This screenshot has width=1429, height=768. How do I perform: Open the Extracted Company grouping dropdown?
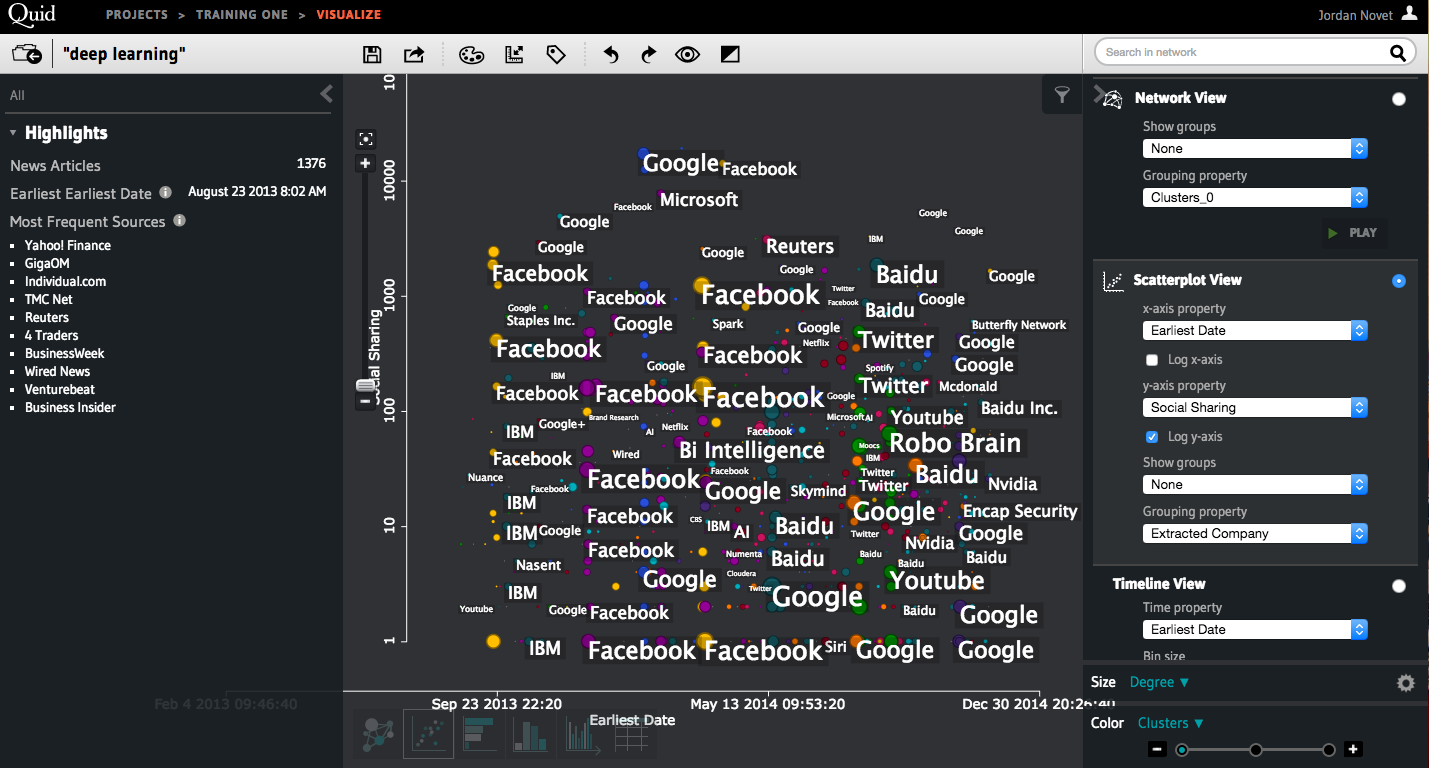click(x=1255, y=533)
